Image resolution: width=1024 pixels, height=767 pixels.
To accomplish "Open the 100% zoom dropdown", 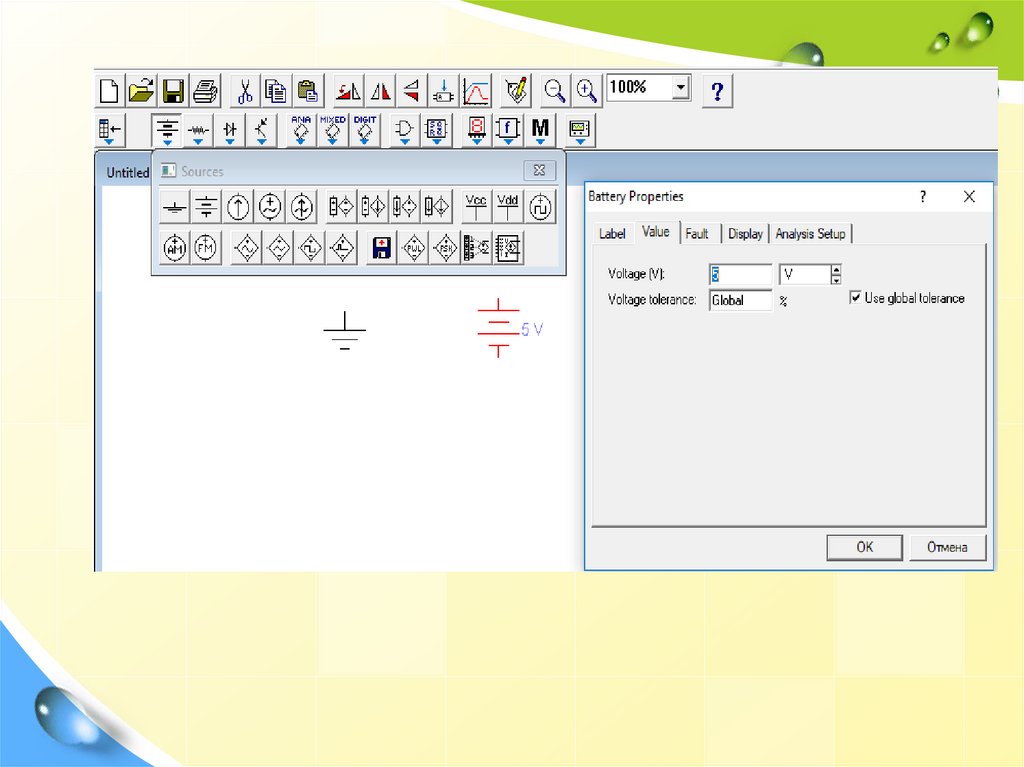I will point(680,88).
